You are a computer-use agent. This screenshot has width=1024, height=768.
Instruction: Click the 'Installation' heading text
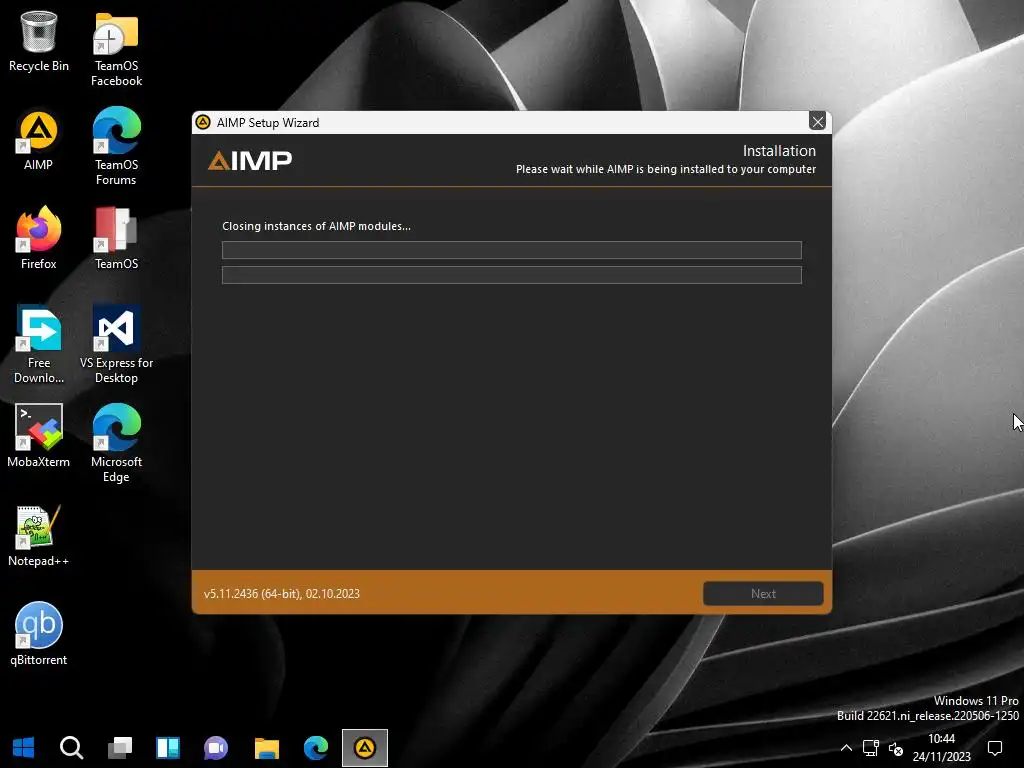click(x=779, y=151)
